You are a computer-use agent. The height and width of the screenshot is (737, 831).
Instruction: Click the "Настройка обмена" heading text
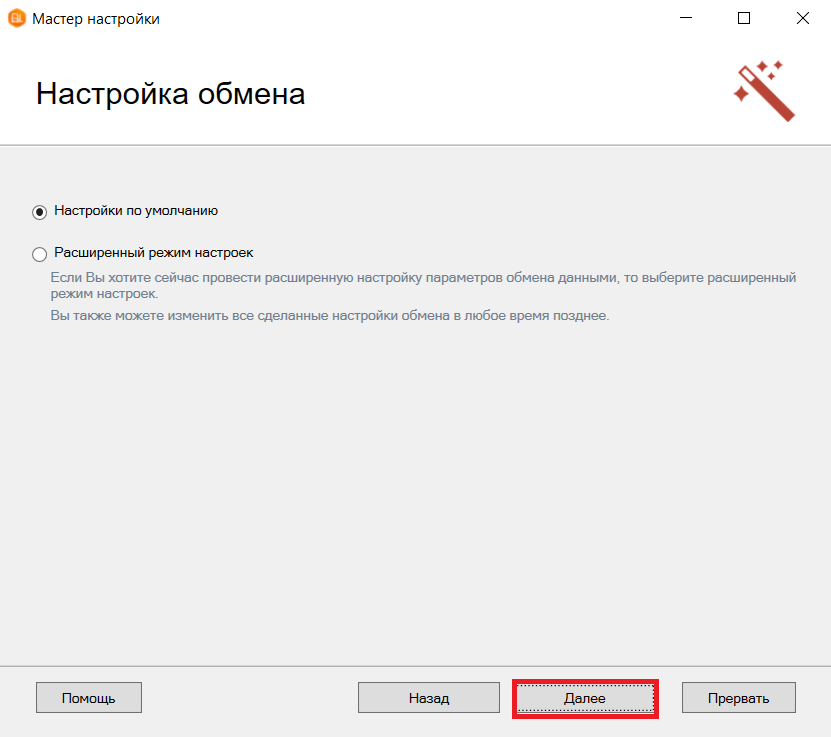[170, 94]
